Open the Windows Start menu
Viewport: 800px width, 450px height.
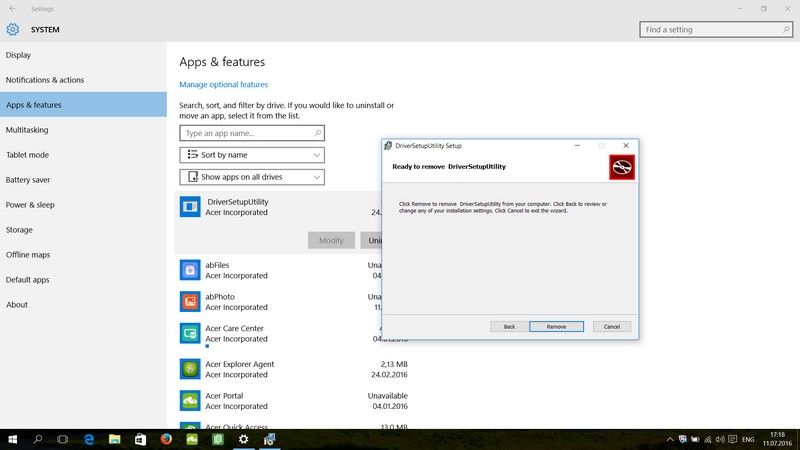coord(13,439)
